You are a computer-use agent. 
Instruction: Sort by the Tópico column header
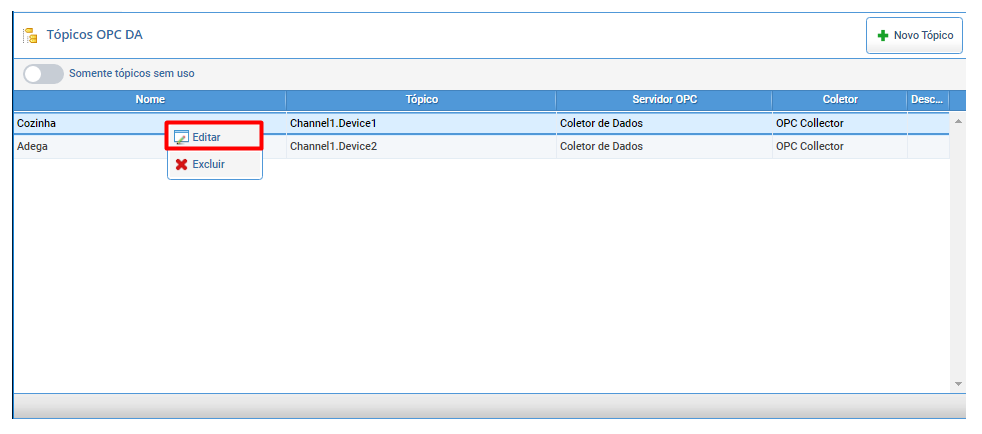click(421, 100)
